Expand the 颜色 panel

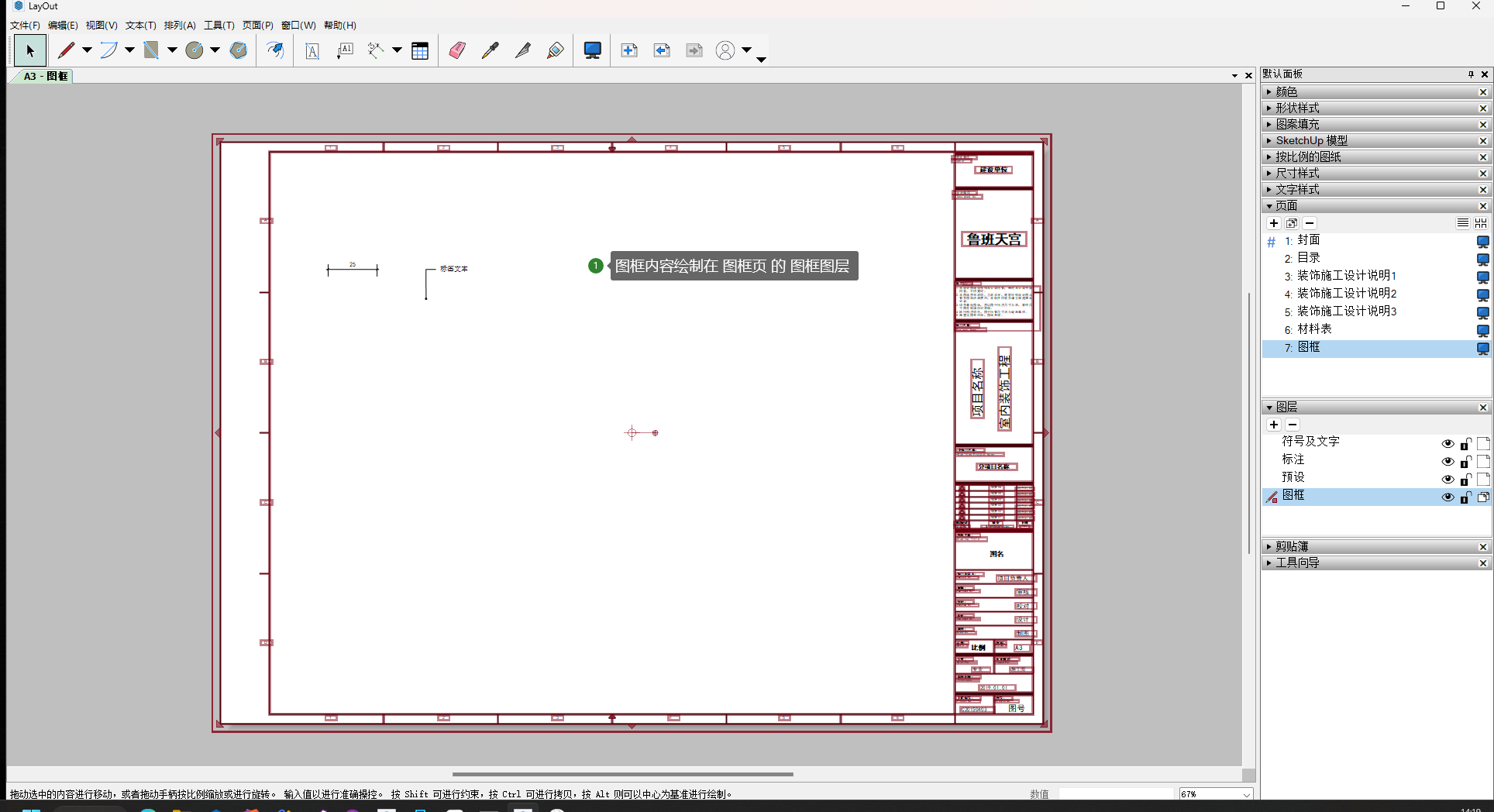click(x=1286, y=92)
